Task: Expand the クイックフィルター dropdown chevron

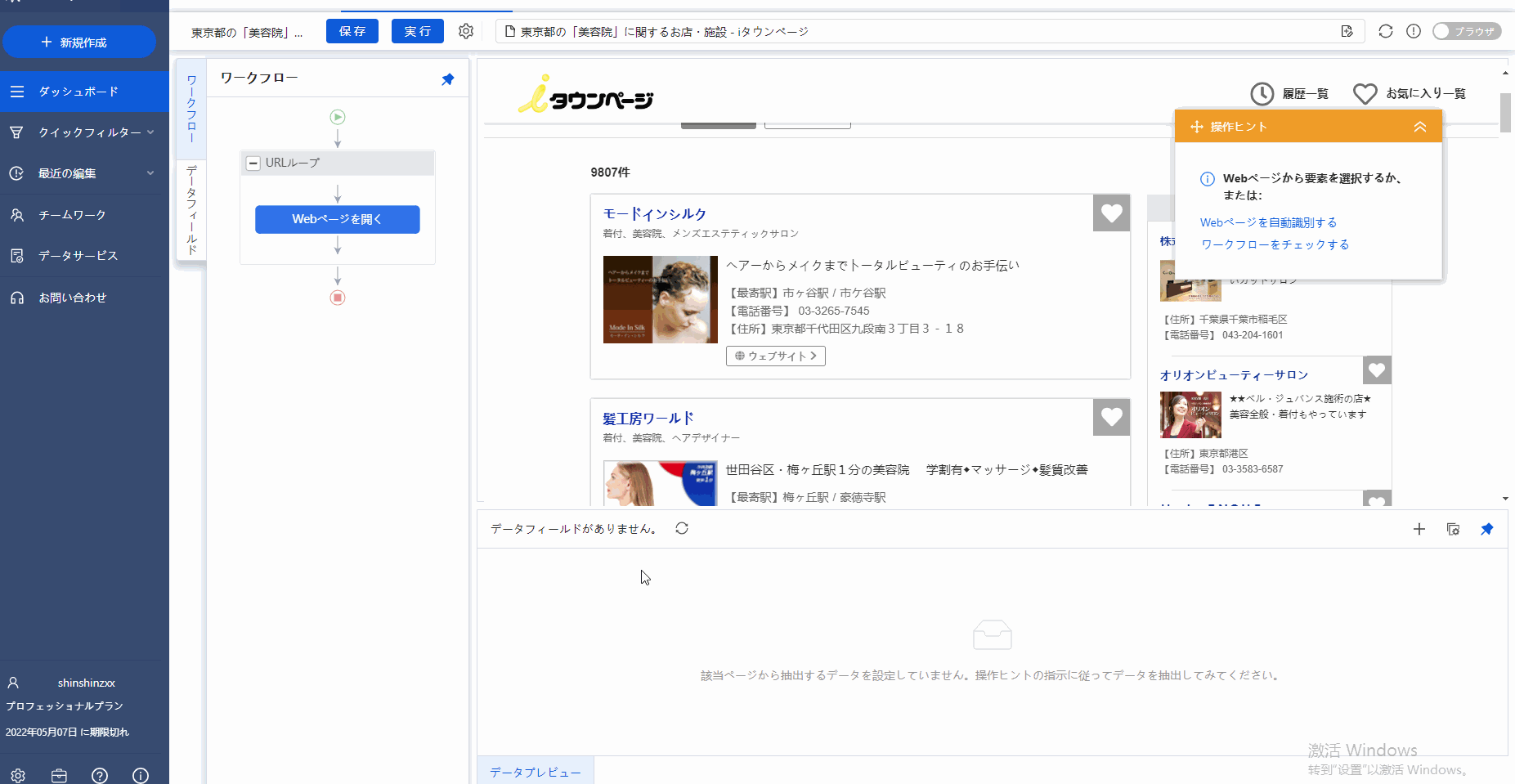Action: [x=150, y=132]
